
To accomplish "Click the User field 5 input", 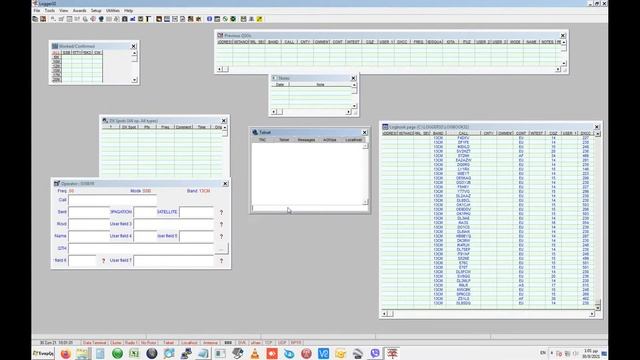I will (x=196, y=236).
